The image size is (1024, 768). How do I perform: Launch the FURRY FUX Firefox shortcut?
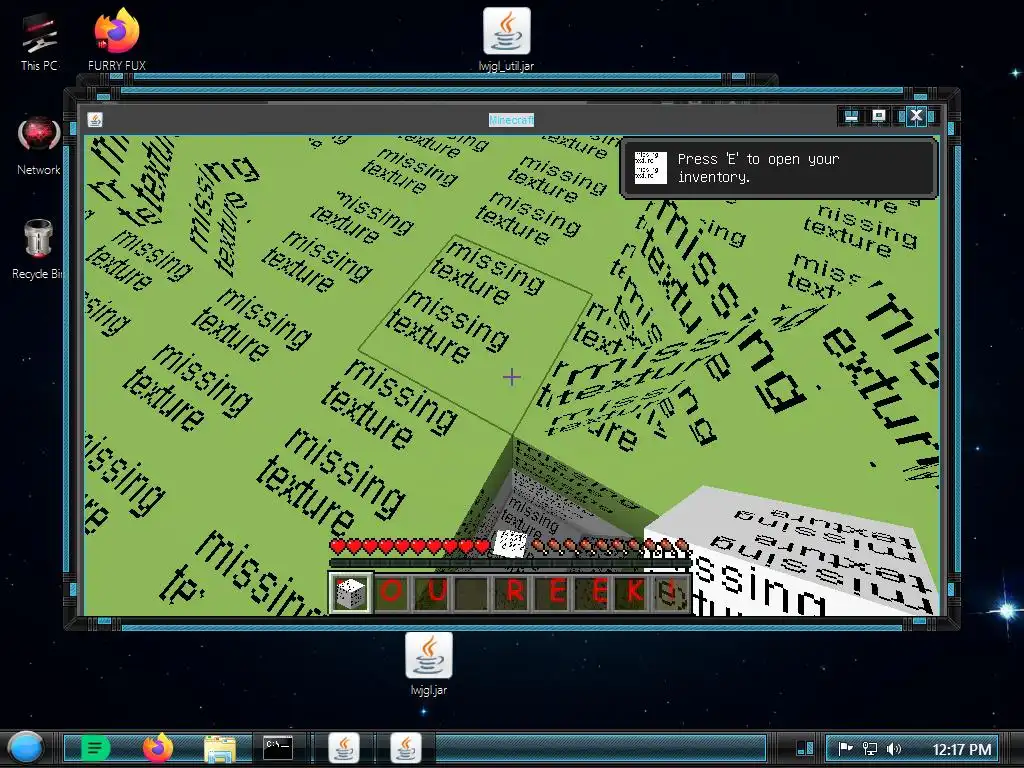coord(117,39)
